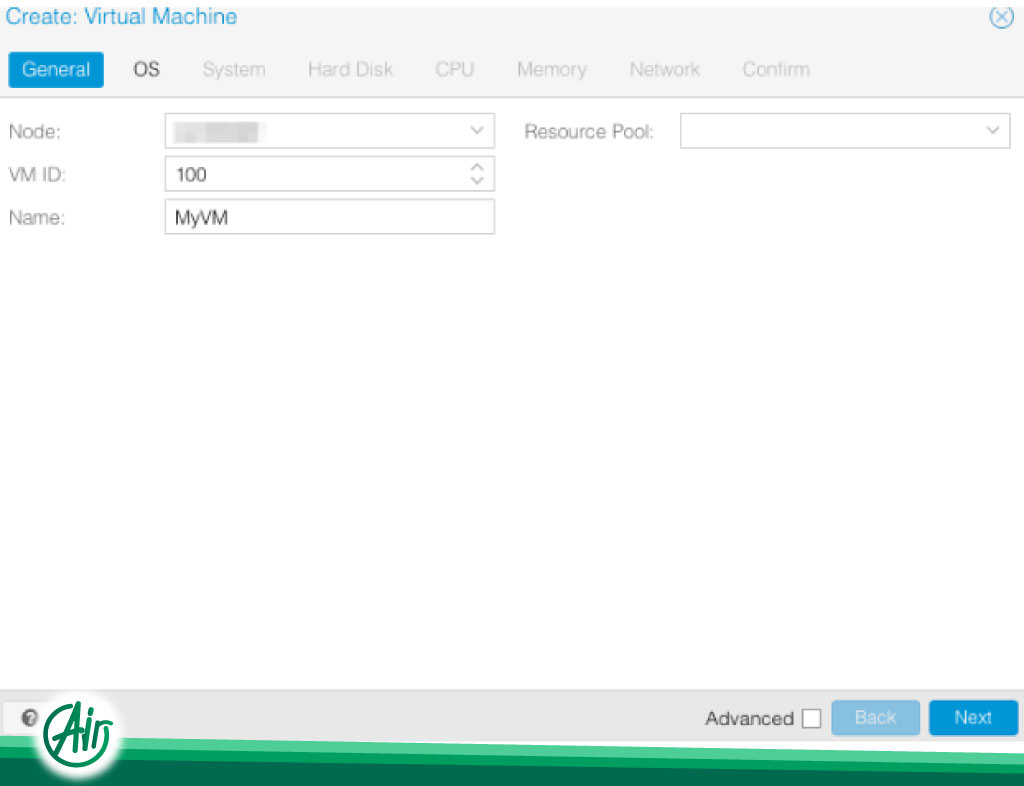Click the 'Resource Pool:' label
Screen dimensions: 1024x786
point(588,131)
